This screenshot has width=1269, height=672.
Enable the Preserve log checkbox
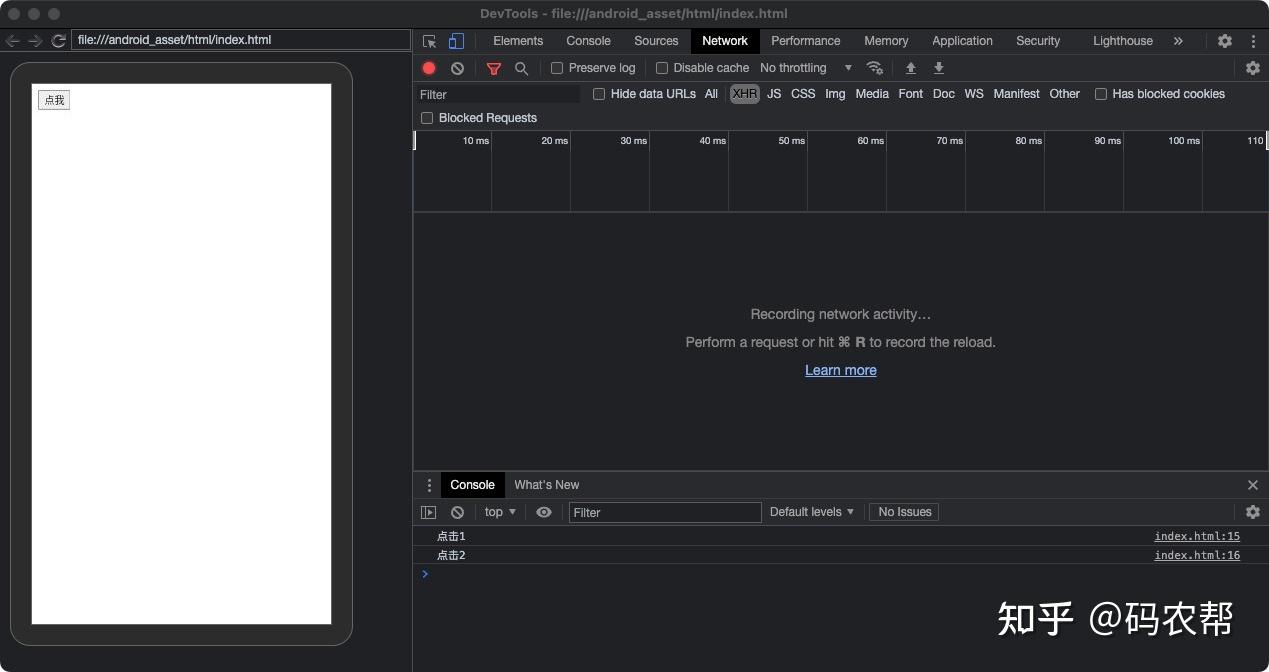557,67
